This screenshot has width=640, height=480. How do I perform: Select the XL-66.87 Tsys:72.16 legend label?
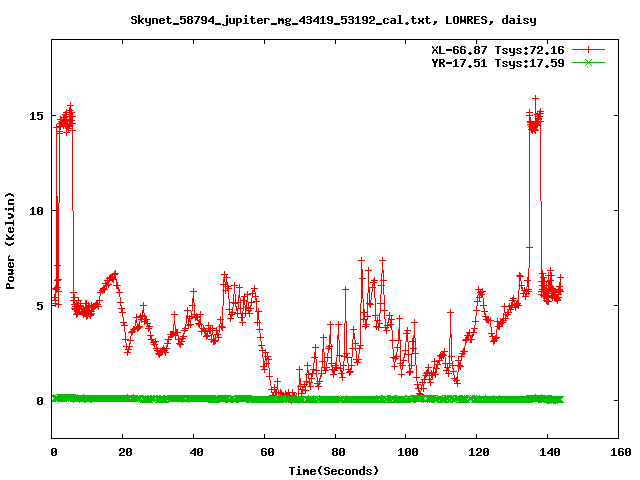(x=498, y=50)
